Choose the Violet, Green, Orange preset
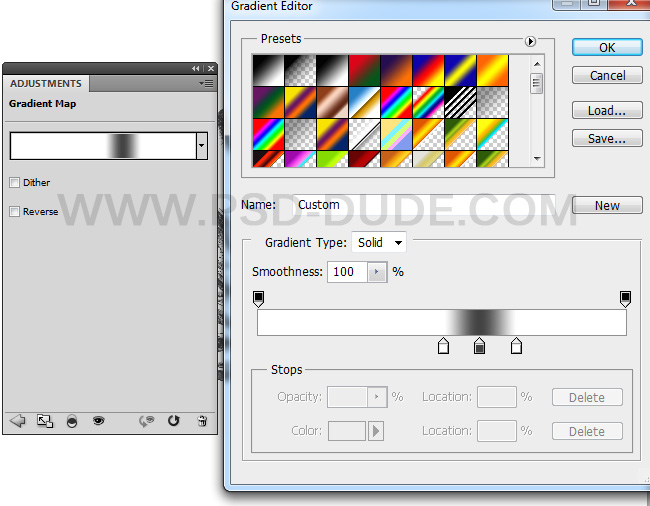The image size is (650, 506). (268, 102)
